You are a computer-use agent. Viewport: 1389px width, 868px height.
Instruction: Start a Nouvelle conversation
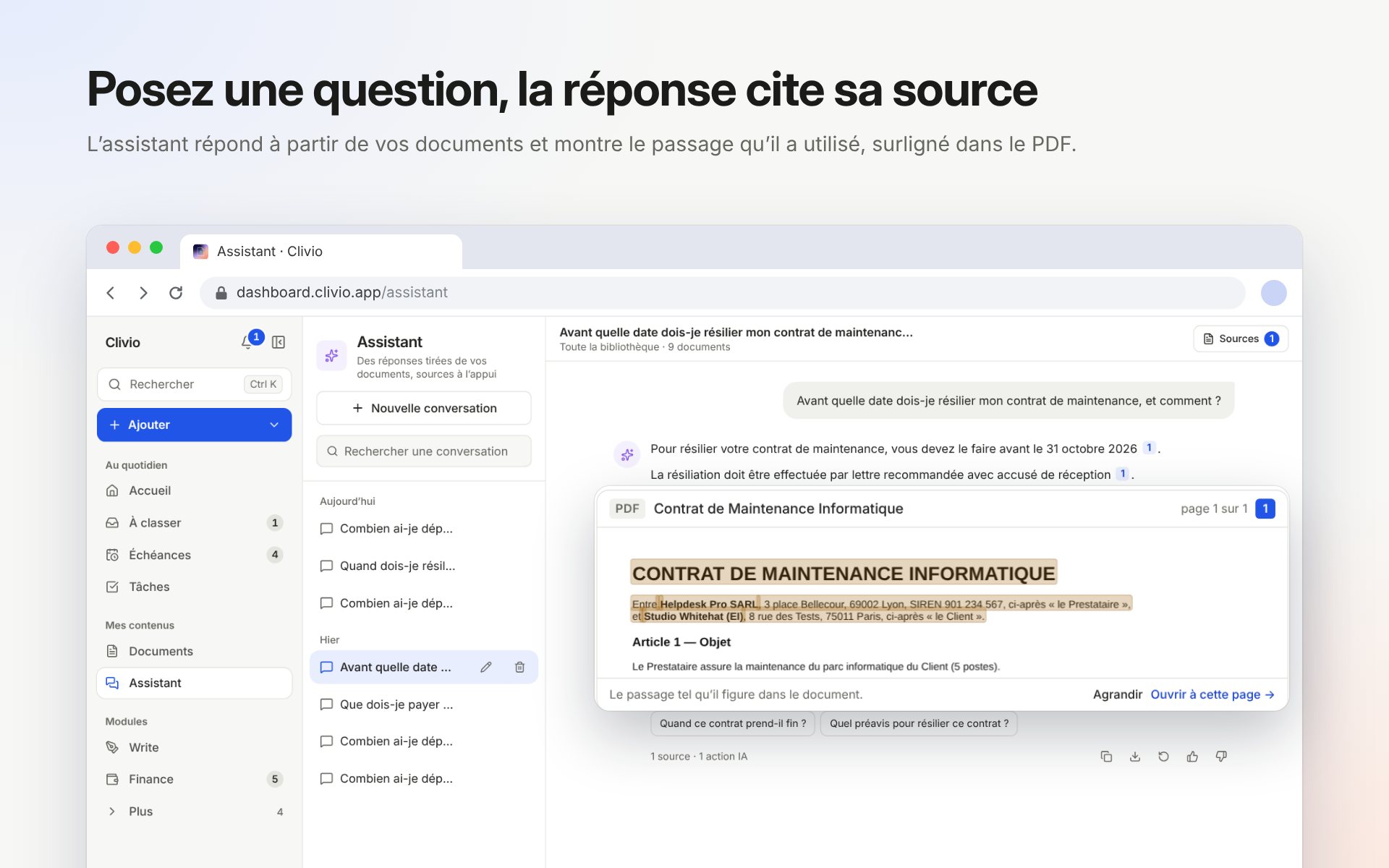click(424, 408)
